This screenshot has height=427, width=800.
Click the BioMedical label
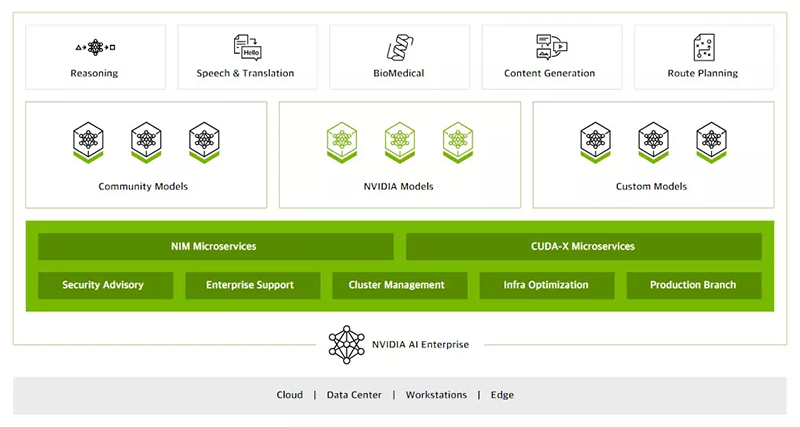pyautogui.click(x=398, y=73)
